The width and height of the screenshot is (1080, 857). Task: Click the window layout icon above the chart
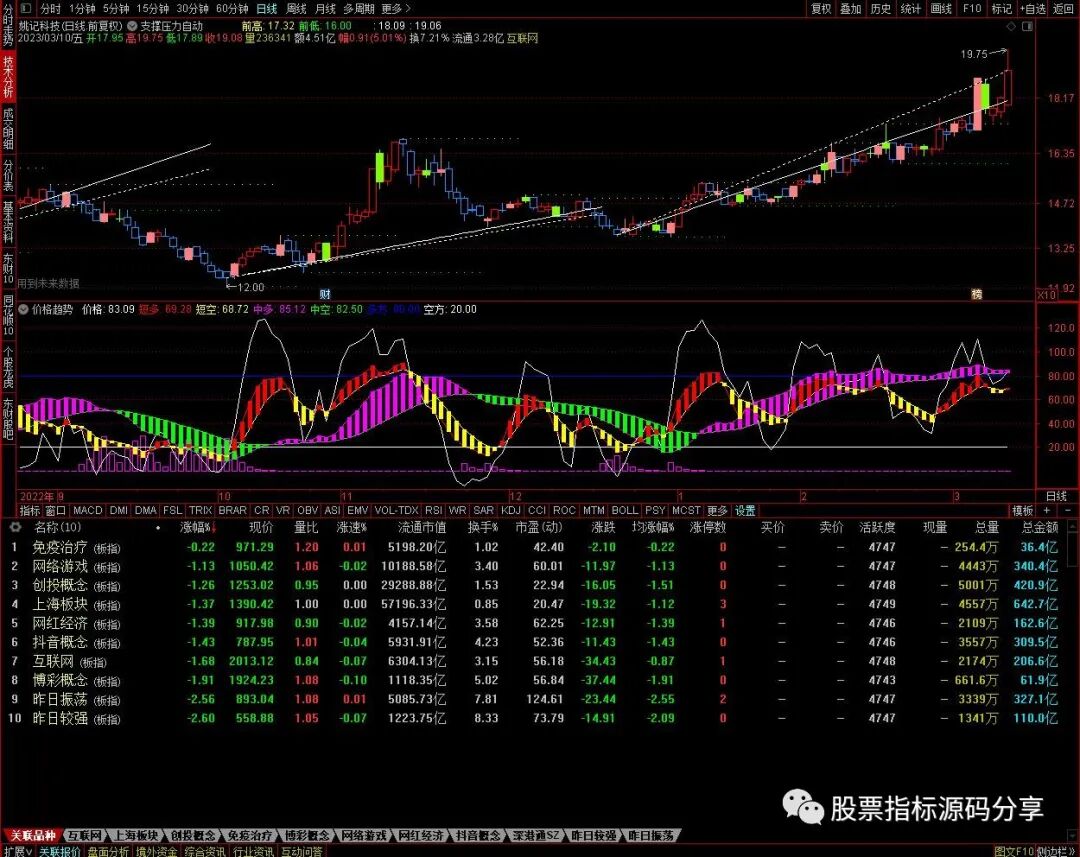(1027, 26)
